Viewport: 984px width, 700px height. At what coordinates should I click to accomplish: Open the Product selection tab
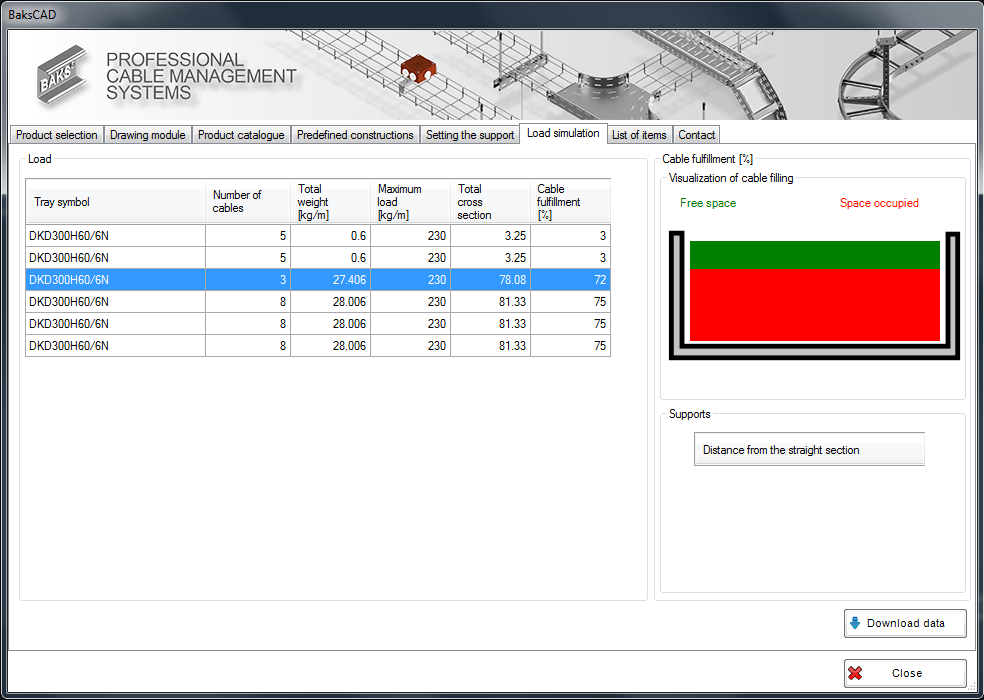[56, 134]
